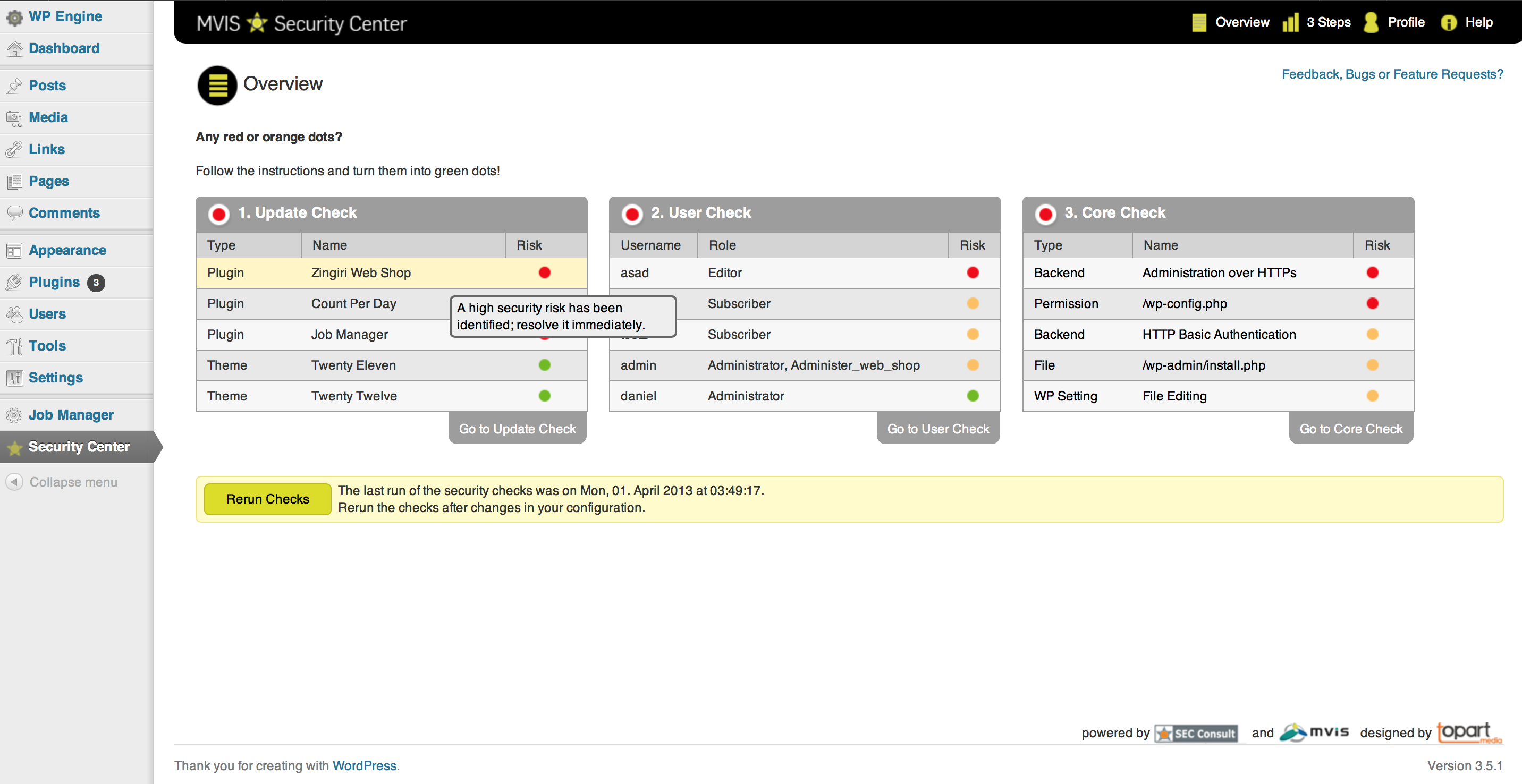Click the 3 Steps bar chart icon

1290,22
